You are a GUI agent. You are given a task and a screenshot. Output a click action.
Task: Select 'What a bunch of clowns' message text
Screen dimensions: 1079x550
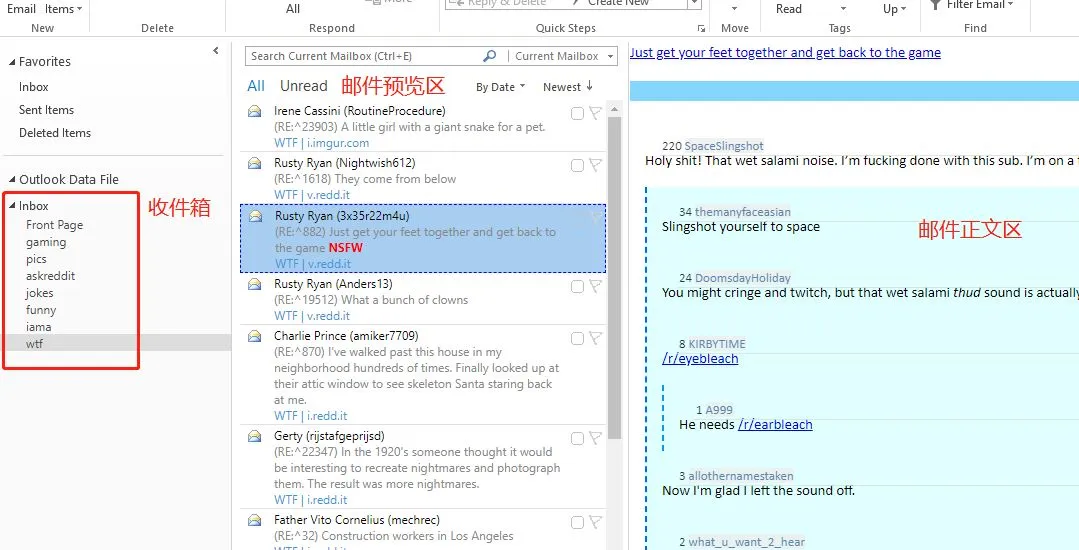[x=405, y=300]
